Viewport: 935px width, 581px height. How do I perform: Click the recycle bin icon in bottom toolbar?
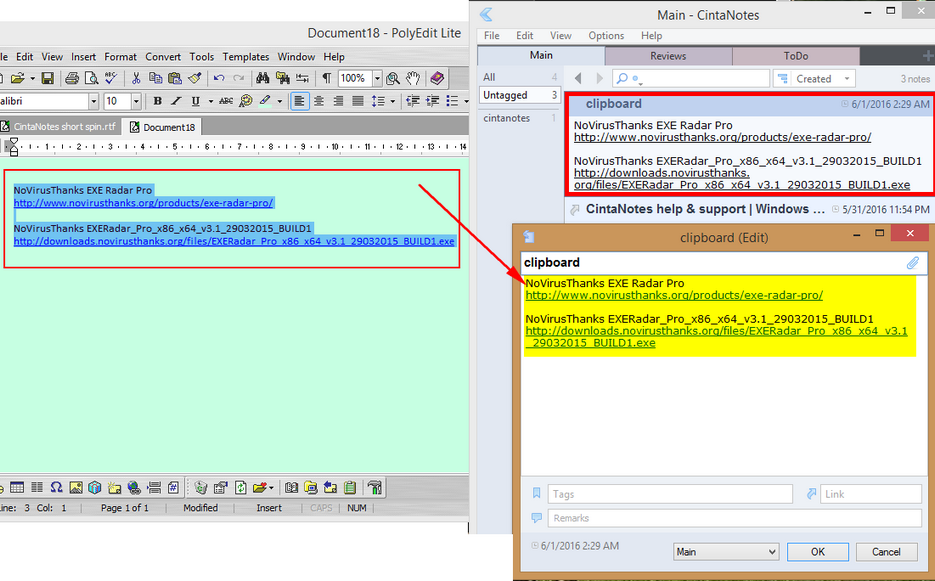click(201, 487)
